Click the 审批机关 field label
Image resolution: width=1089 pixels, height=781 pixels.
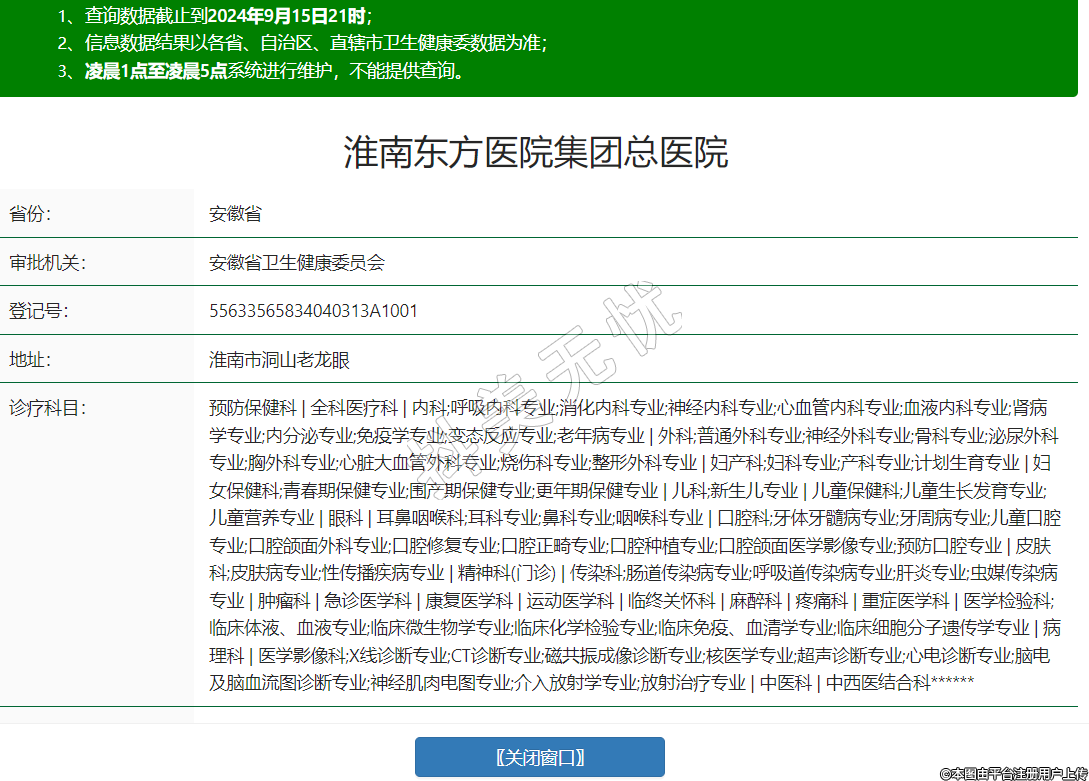pos(47,262)
